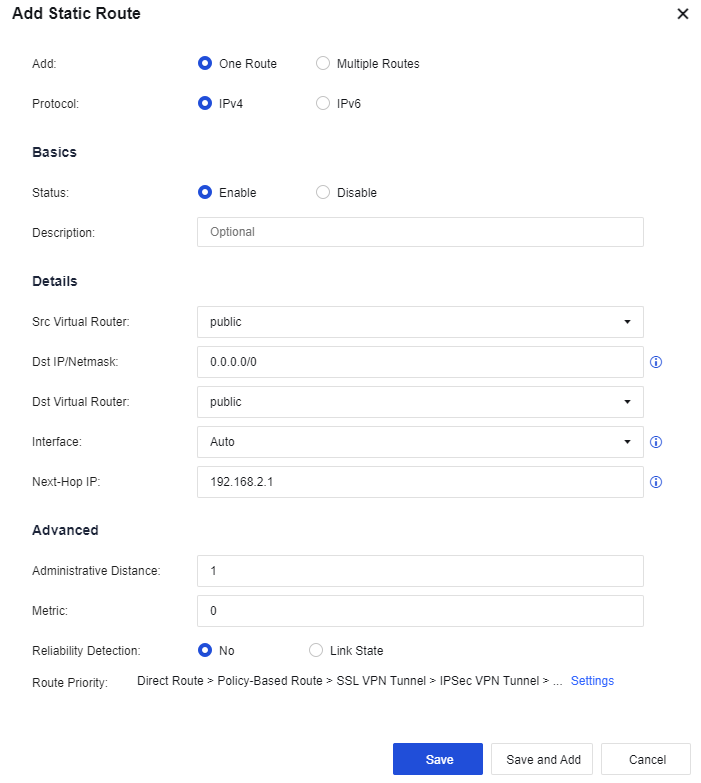Open the Interface dropdown set to Auto
Viewport: 701px width, 783px height.
pos(420,442)
